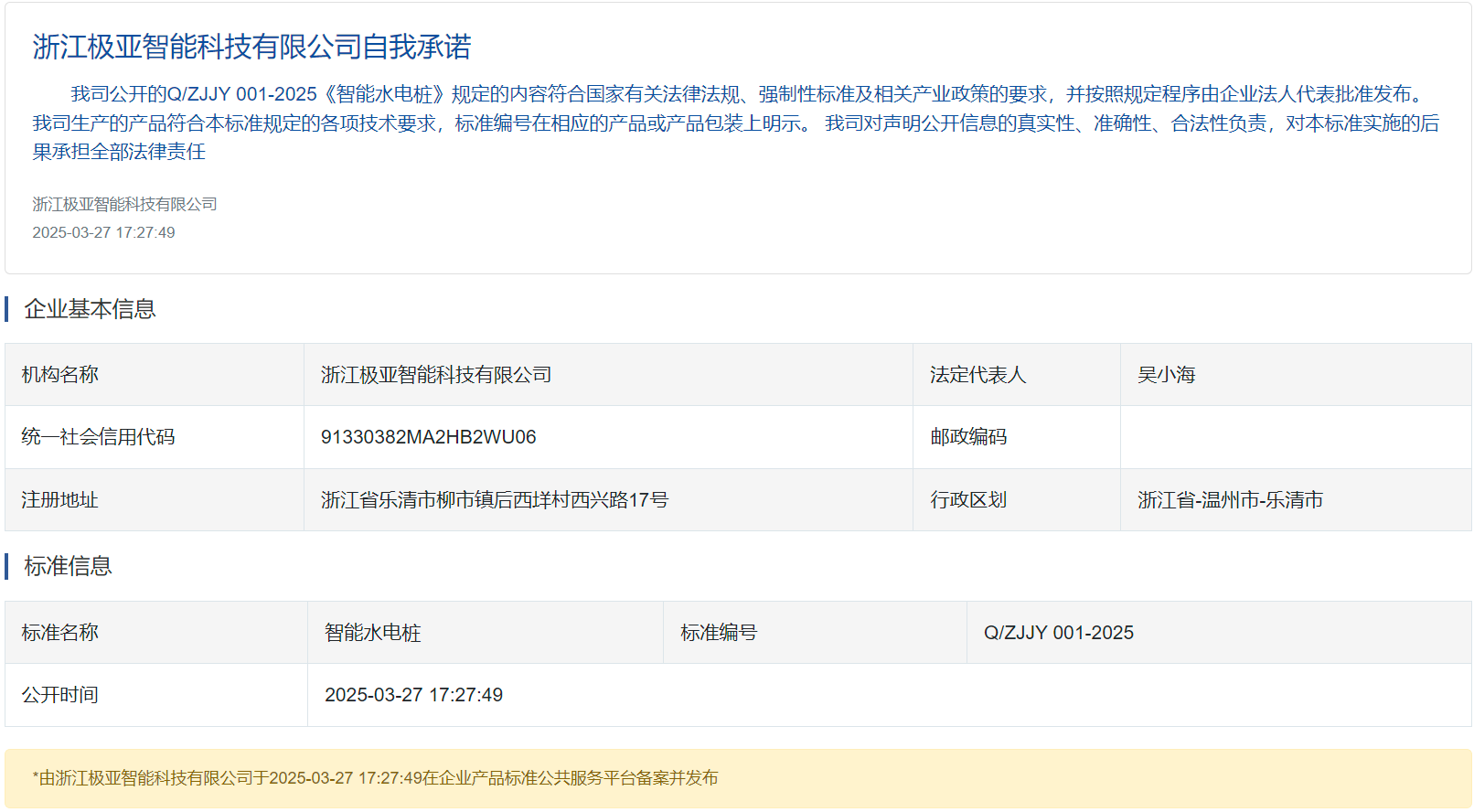Click the 行政区划 label cell
This screenshot has width=1474, height=812.
tap(968, 500)
